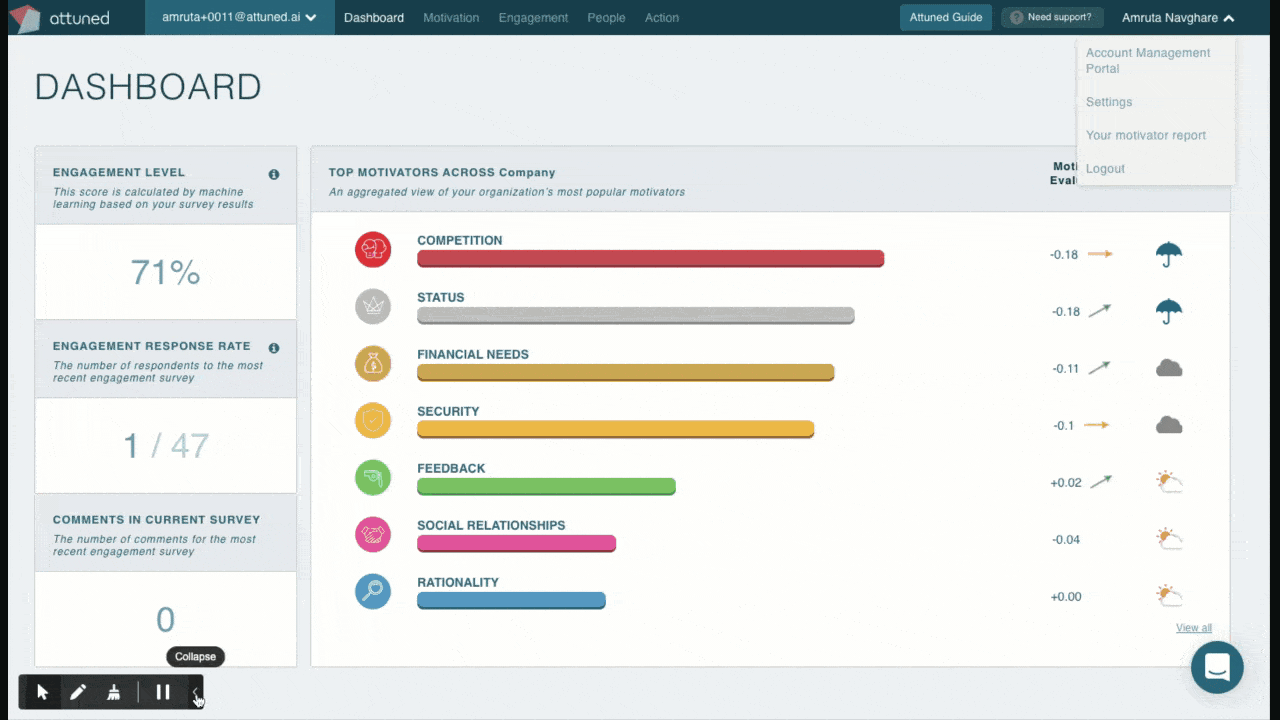Open the chat support bubble
The height and width of the screenshot is (720, 1280).
(1217, 667)
